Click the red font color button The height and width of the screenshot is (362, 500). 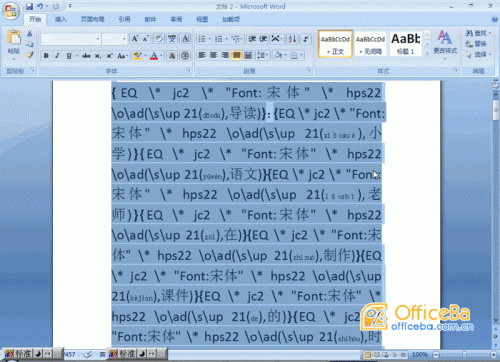coord(154,56)
